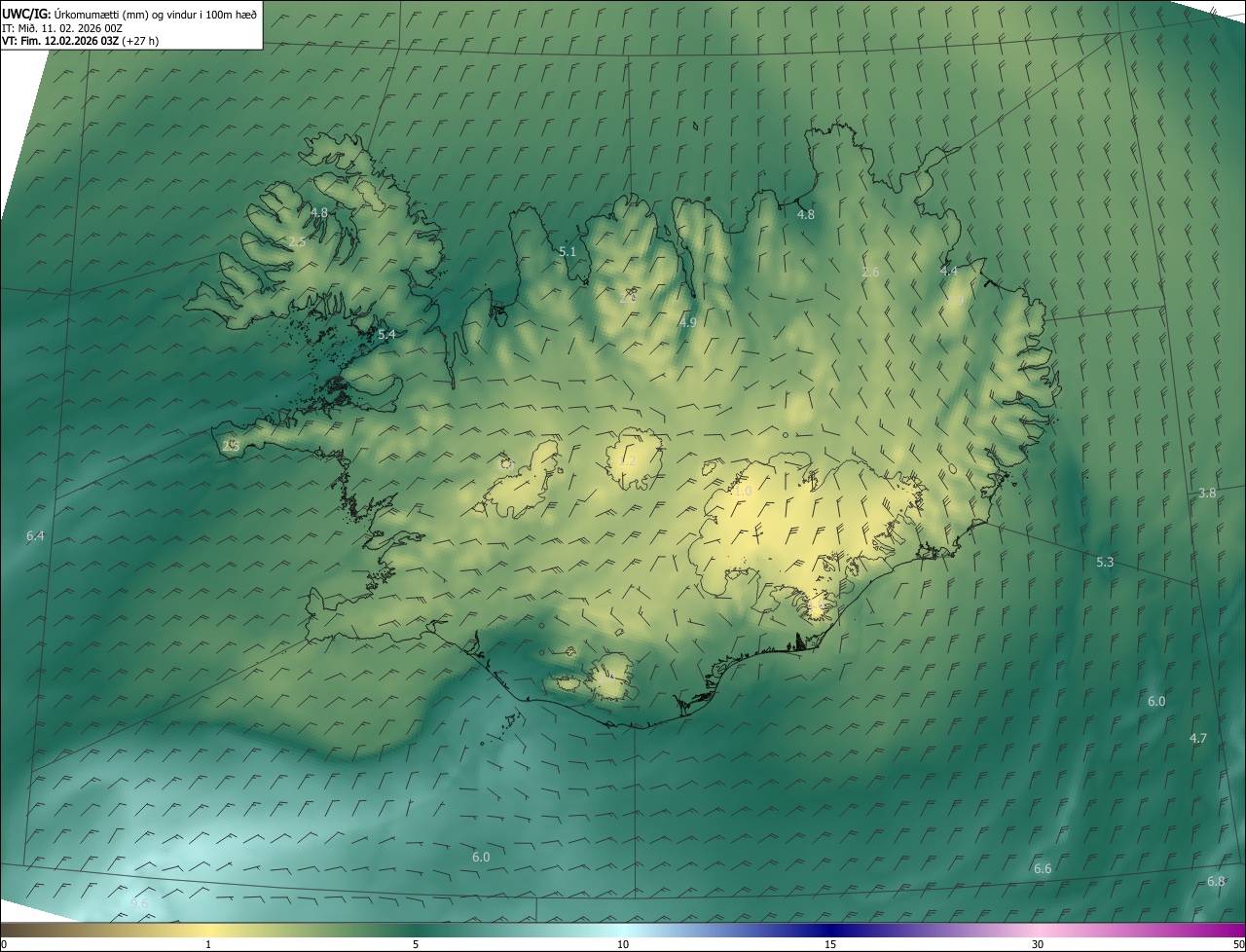Viewport: 1246px width, 952px height.
Task: Click the 4.9 value label in northern Iceland
Action: click(688, 322)
